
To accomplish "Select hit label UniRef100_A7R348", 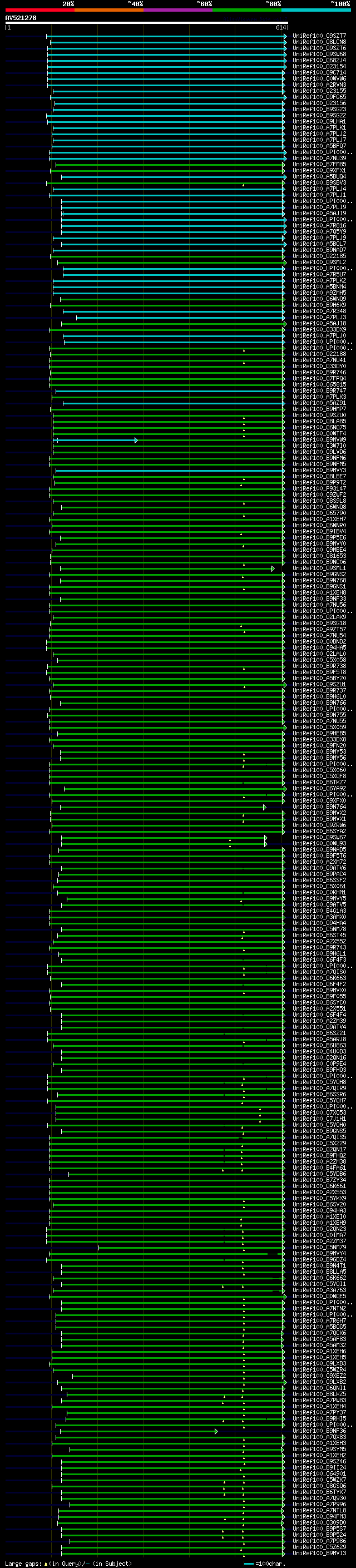I will [x=319, y=311].
